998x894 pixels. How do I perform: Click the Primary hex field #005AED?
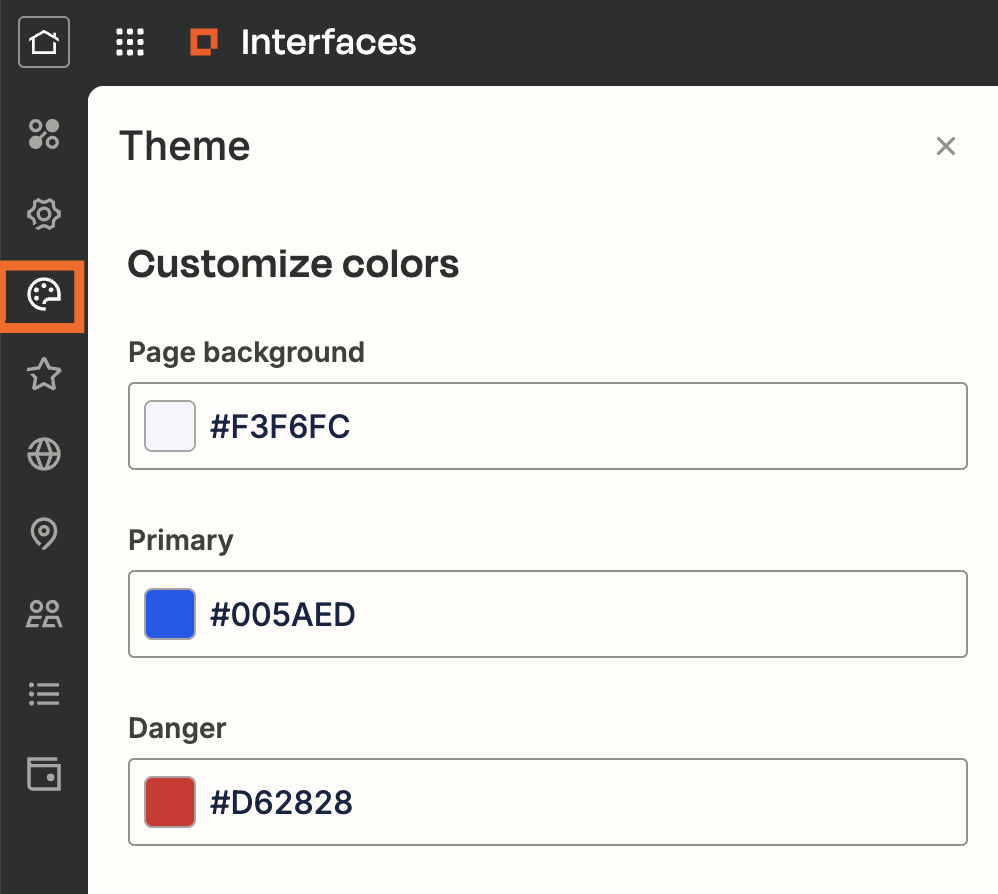point(580,614)
